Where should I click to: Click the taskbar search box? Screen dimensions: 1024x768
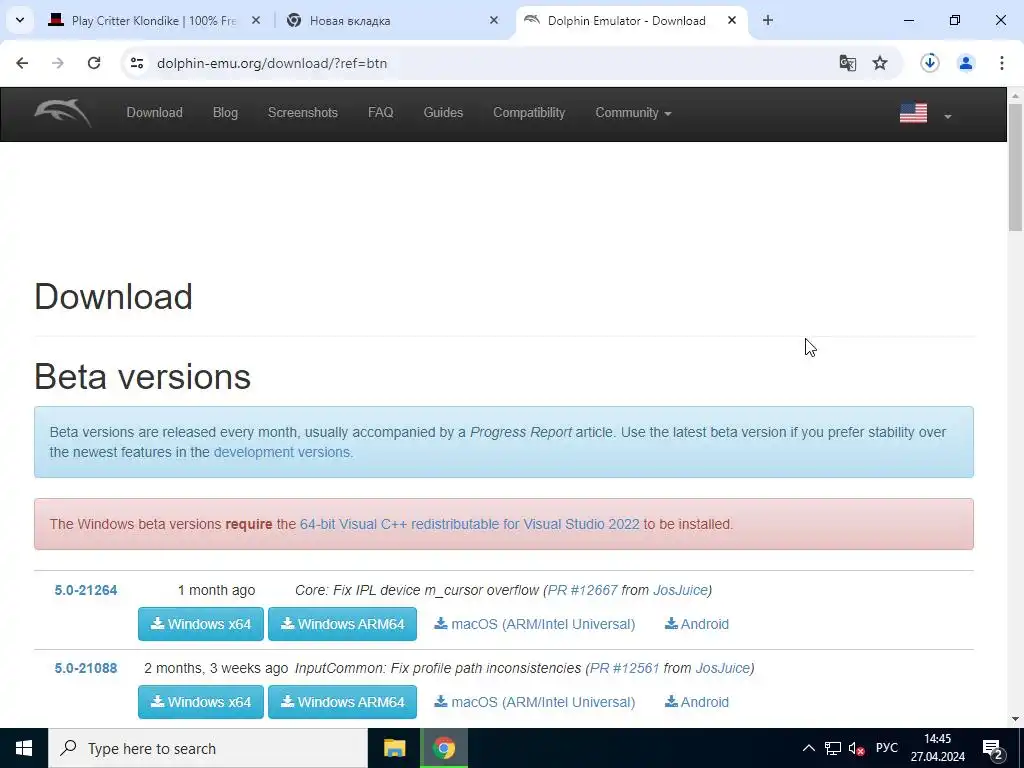click(208, 748)
